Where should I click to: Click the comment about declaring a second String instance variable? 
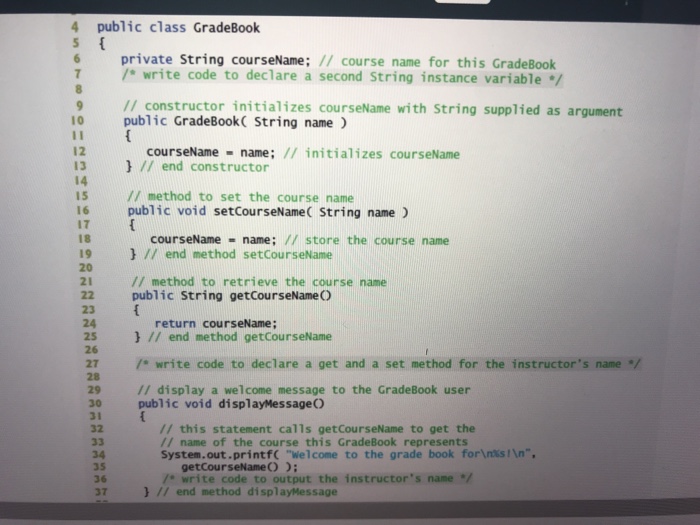[x=342, y=77]
